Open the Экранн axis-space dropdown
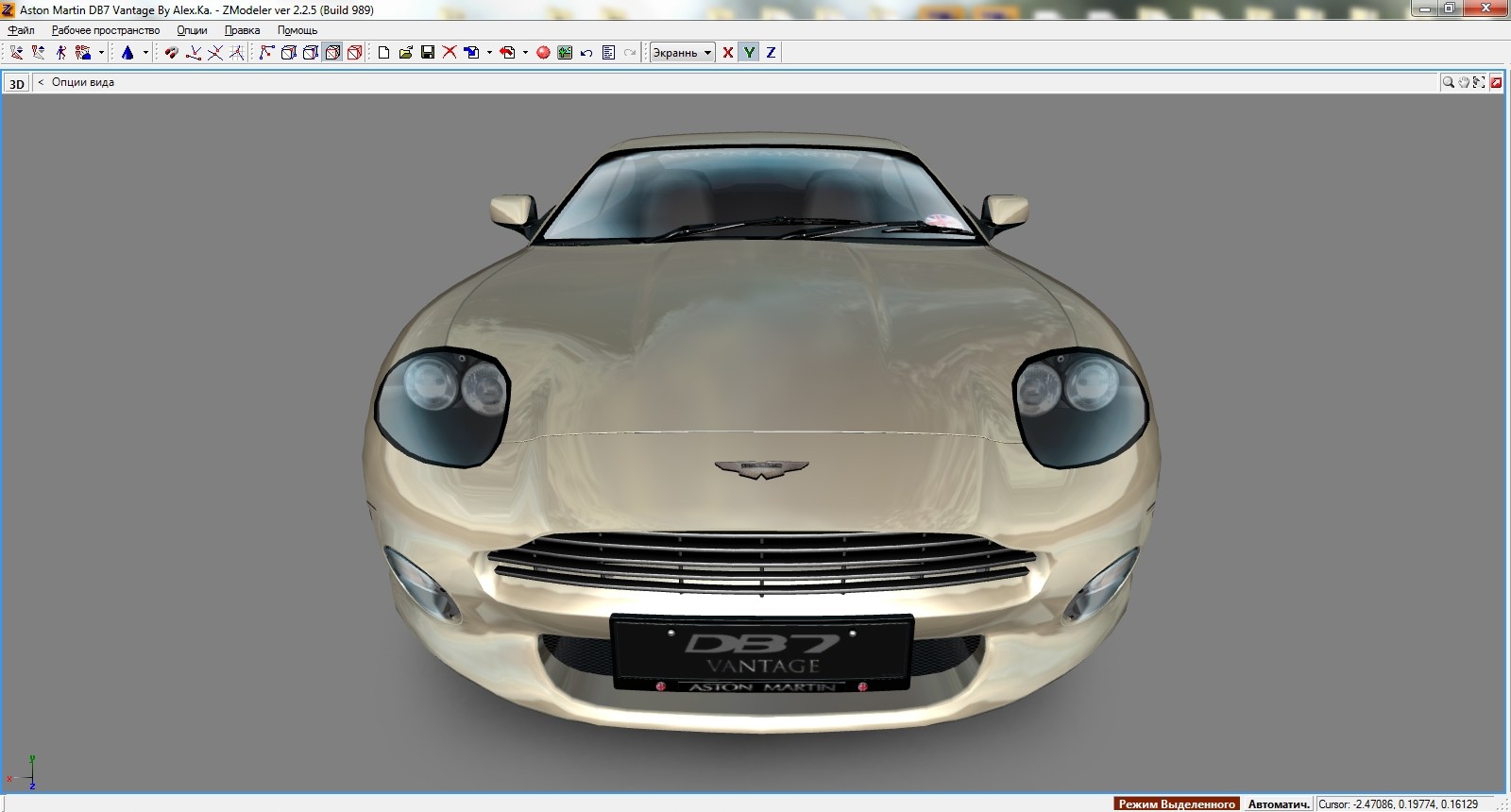 click(x=682, y=53)
